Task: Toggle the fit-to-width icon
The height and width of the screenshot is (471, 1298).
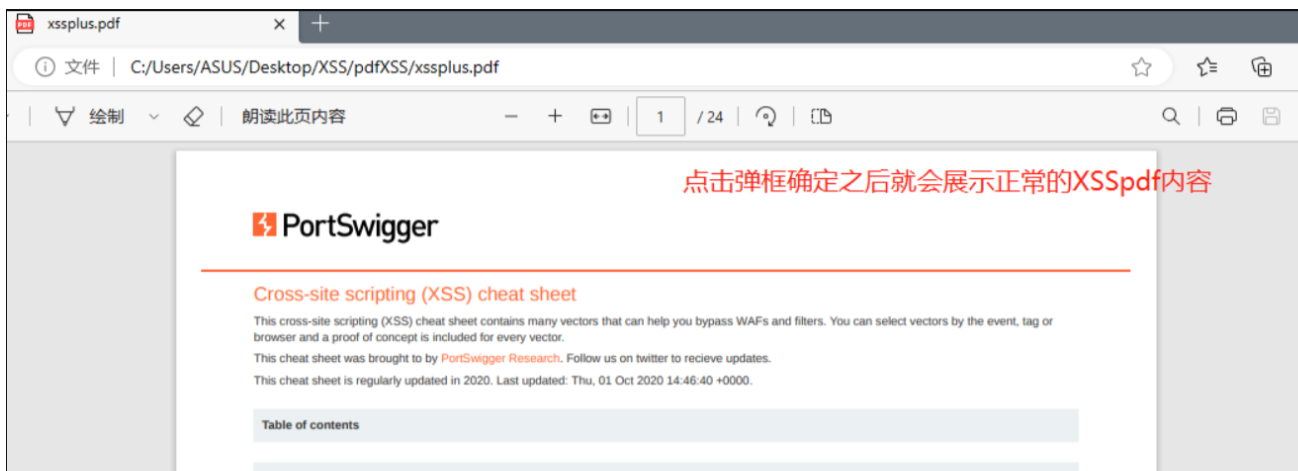Action: point(600,117)
